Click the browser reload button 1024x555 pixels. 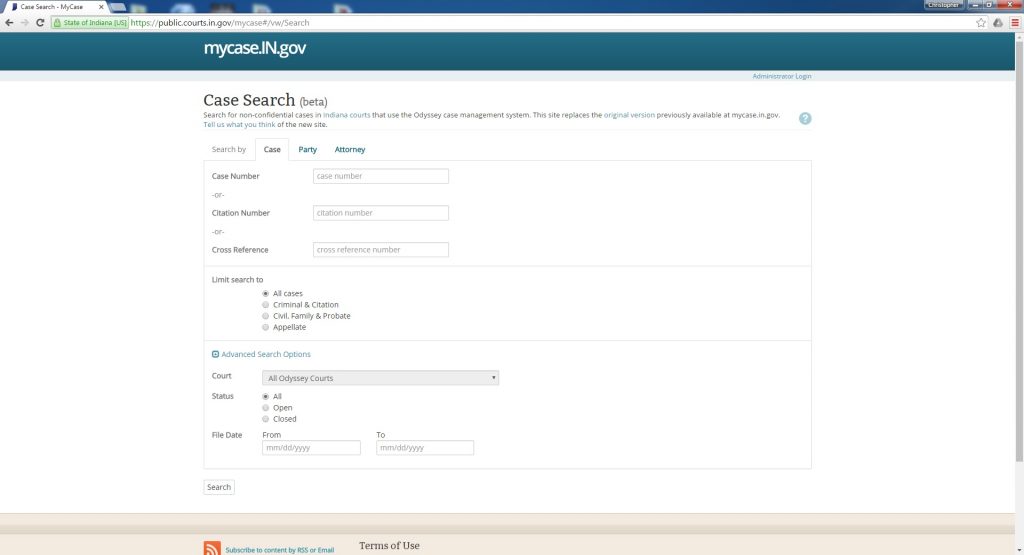(x=40, y=22)
